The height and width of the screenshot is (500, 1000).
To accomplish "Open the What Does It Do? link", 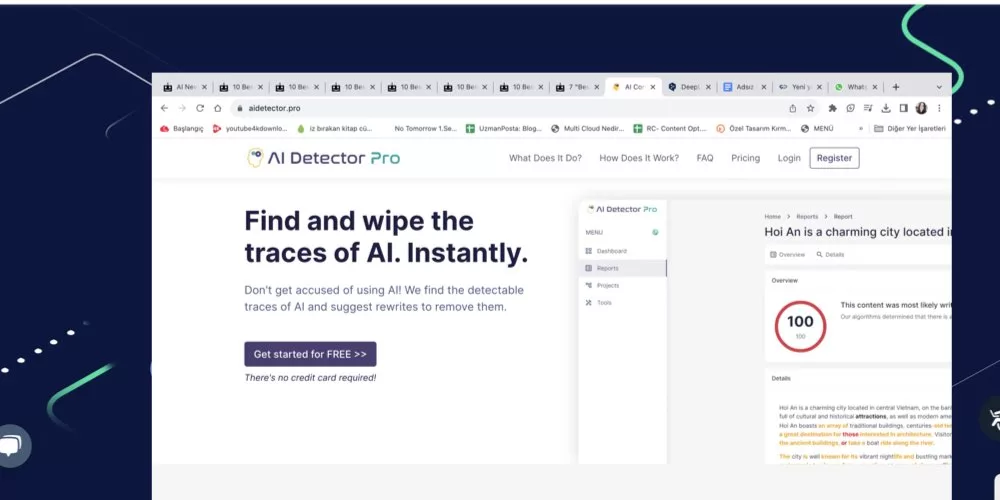I will pyautogui.click(x=545, y=158).
